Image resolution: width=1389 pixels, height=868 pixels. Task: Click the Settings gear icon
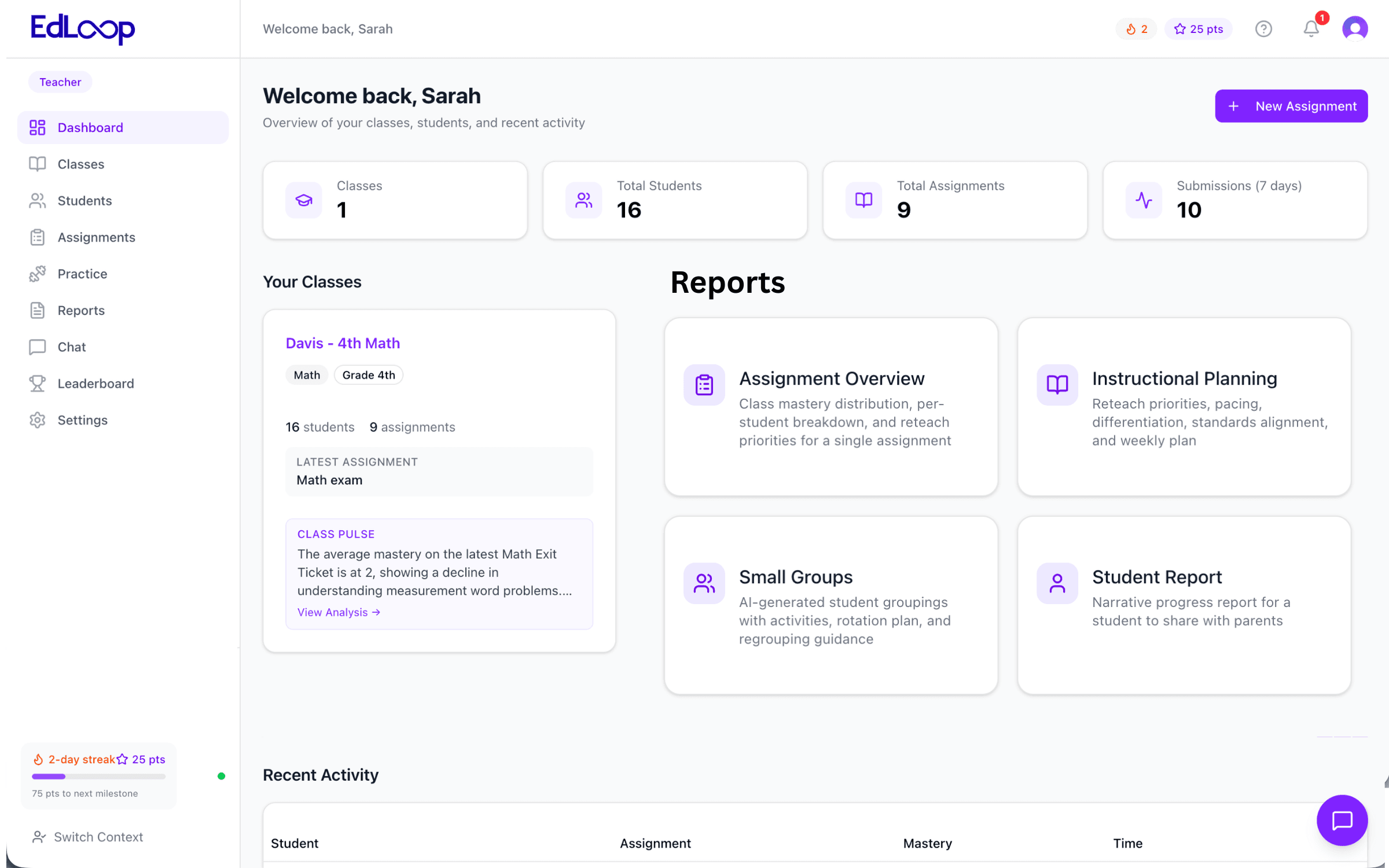tap(37, 420)
